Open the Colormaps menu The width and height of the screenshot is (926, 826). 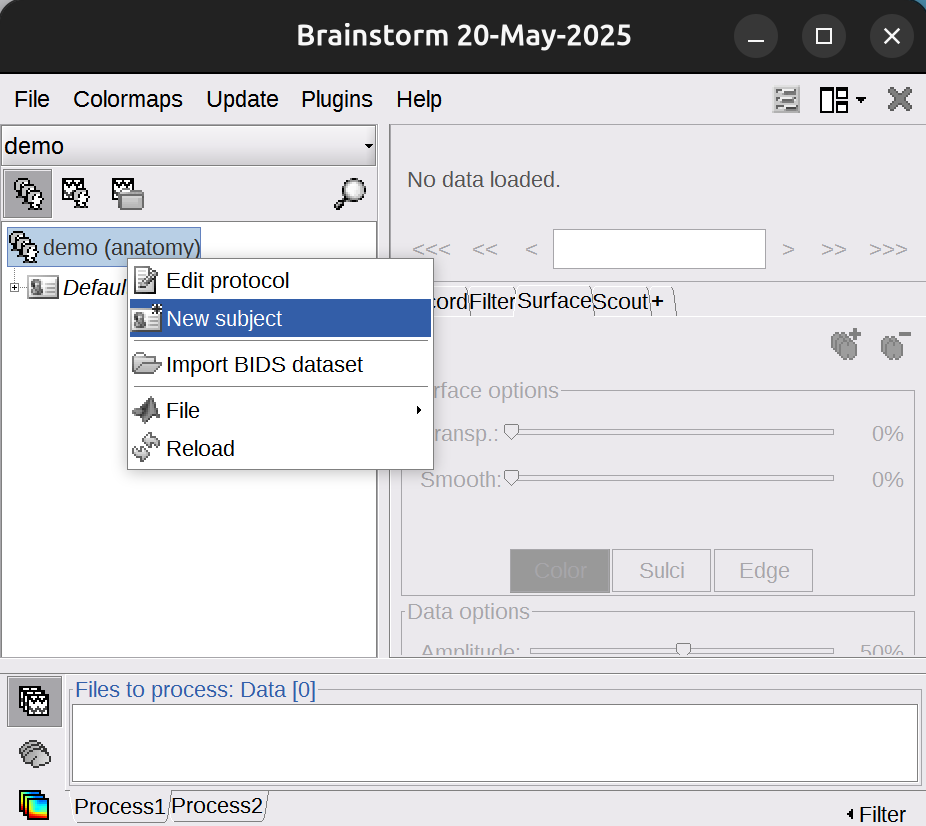point(128,99)
